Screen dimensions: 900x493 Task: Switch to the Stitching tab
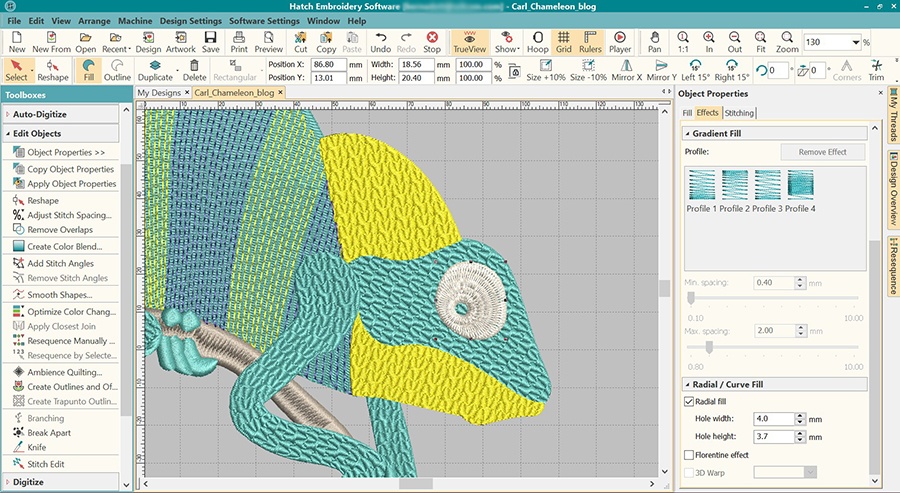point(739,112)
